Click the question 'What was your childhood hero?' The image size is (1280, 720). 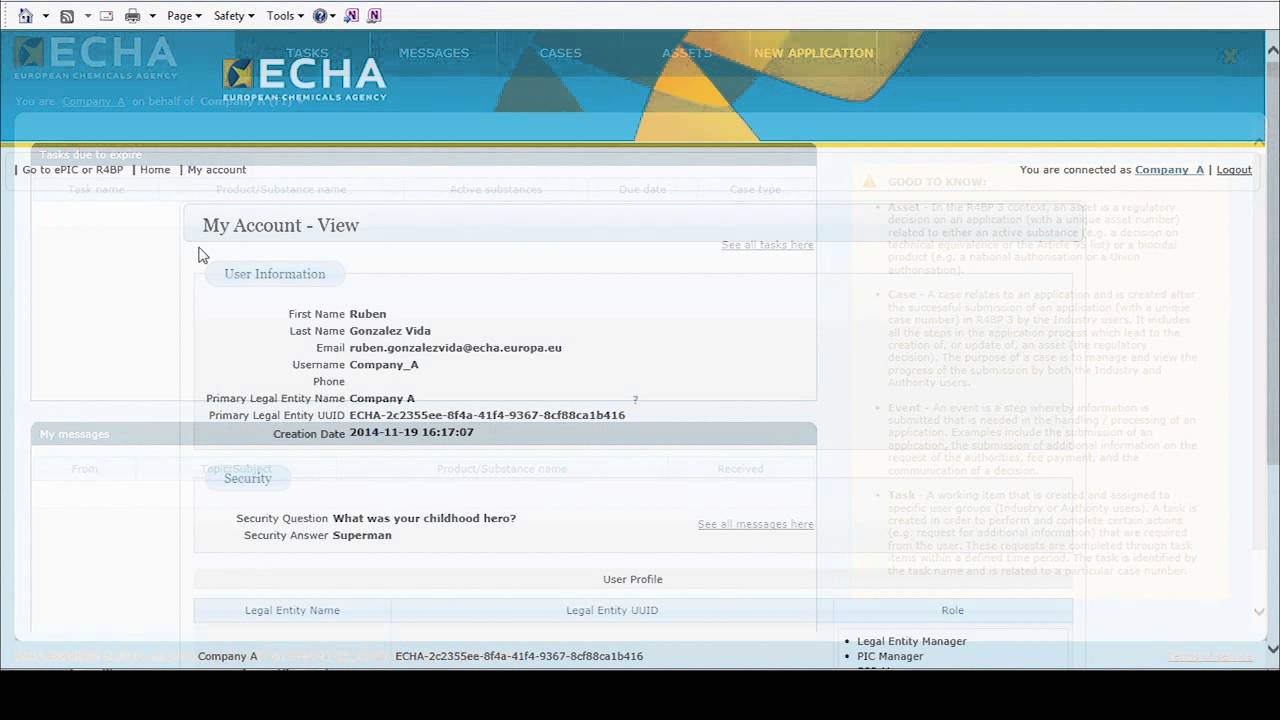point(424,518)
